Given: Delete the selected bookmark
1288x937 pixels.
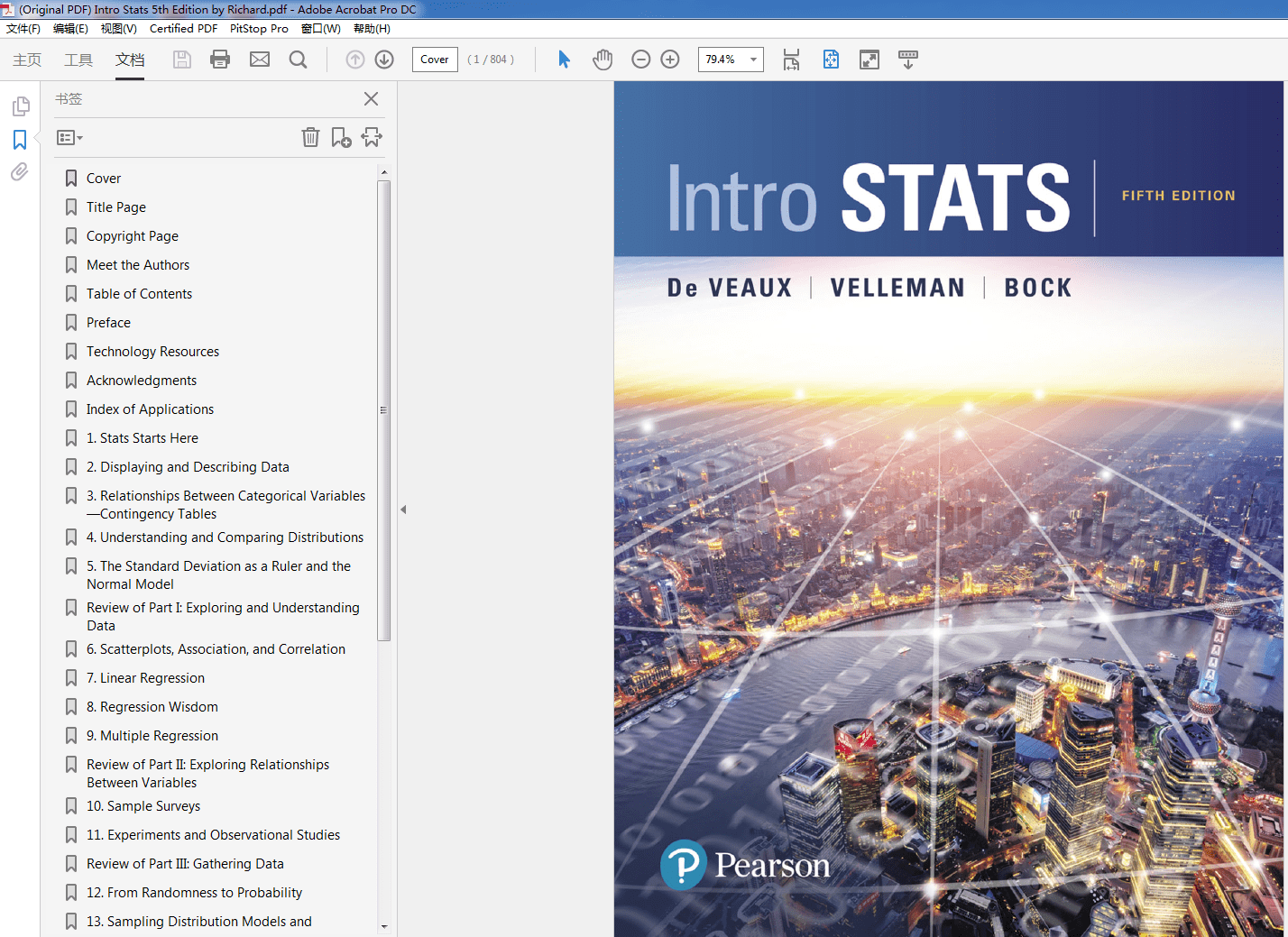Looking at the screenshot, I should tap(310, 137).
